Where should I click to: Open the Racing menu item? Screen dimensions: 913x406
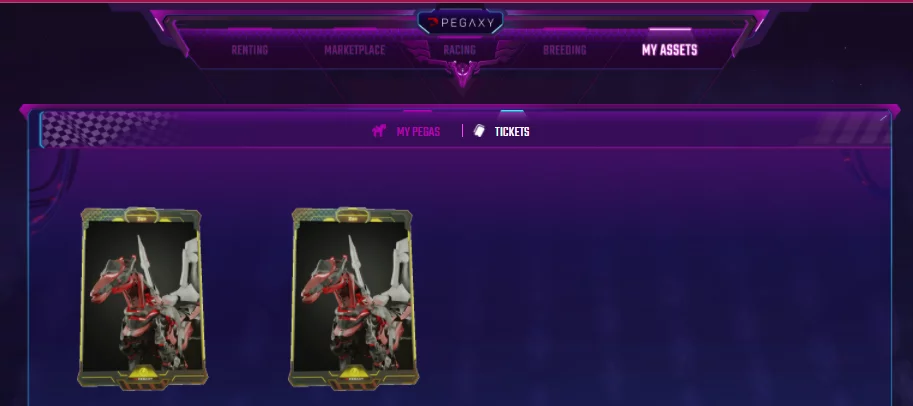[x=459, y=50]
